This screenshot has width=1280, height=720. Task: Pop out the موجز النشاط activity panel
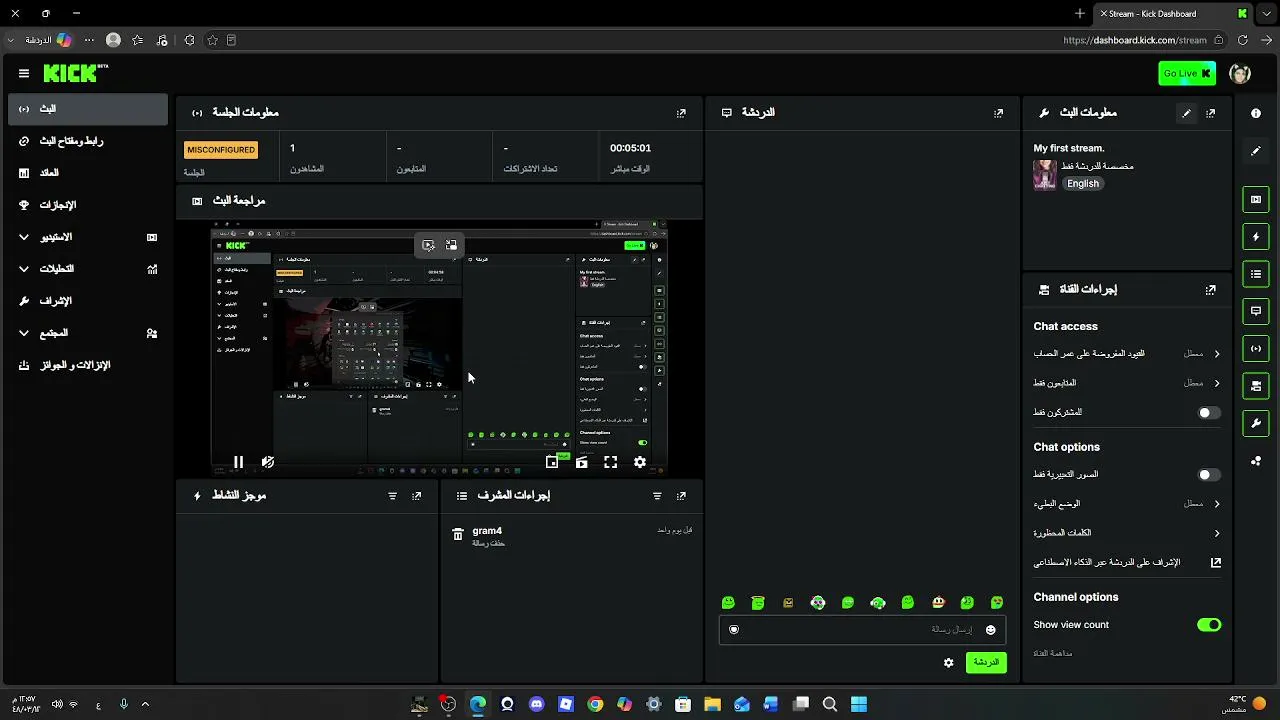click(x=417, y=496)
